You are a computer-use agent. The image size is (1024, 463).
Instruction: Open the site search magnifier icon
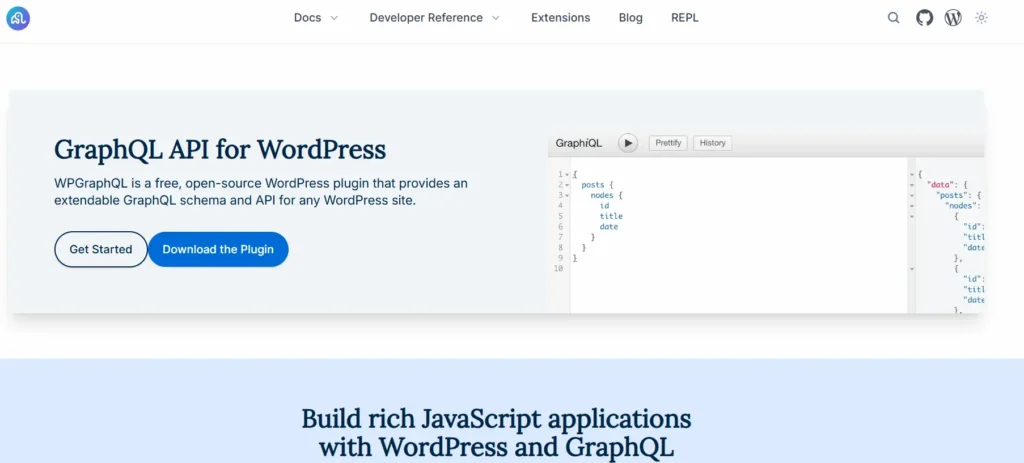(x=893, y=18)
